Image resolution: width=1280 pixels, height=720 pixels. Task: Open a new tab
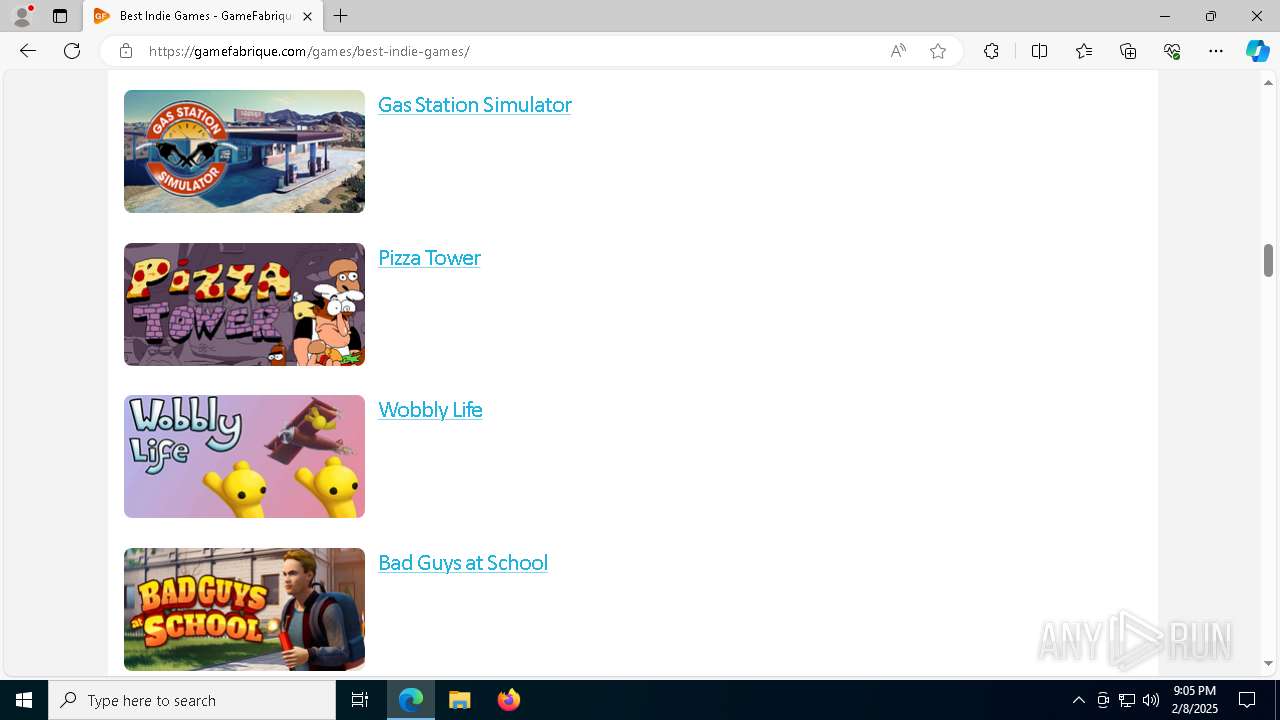coord(341,16)
